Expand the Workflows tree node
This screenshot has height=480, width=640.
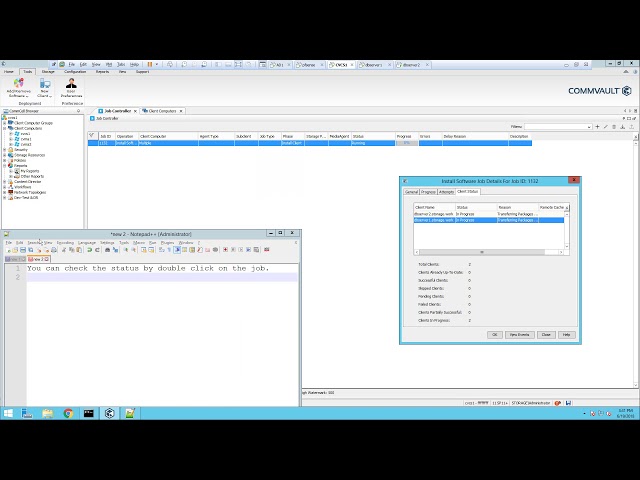(5, 187)
